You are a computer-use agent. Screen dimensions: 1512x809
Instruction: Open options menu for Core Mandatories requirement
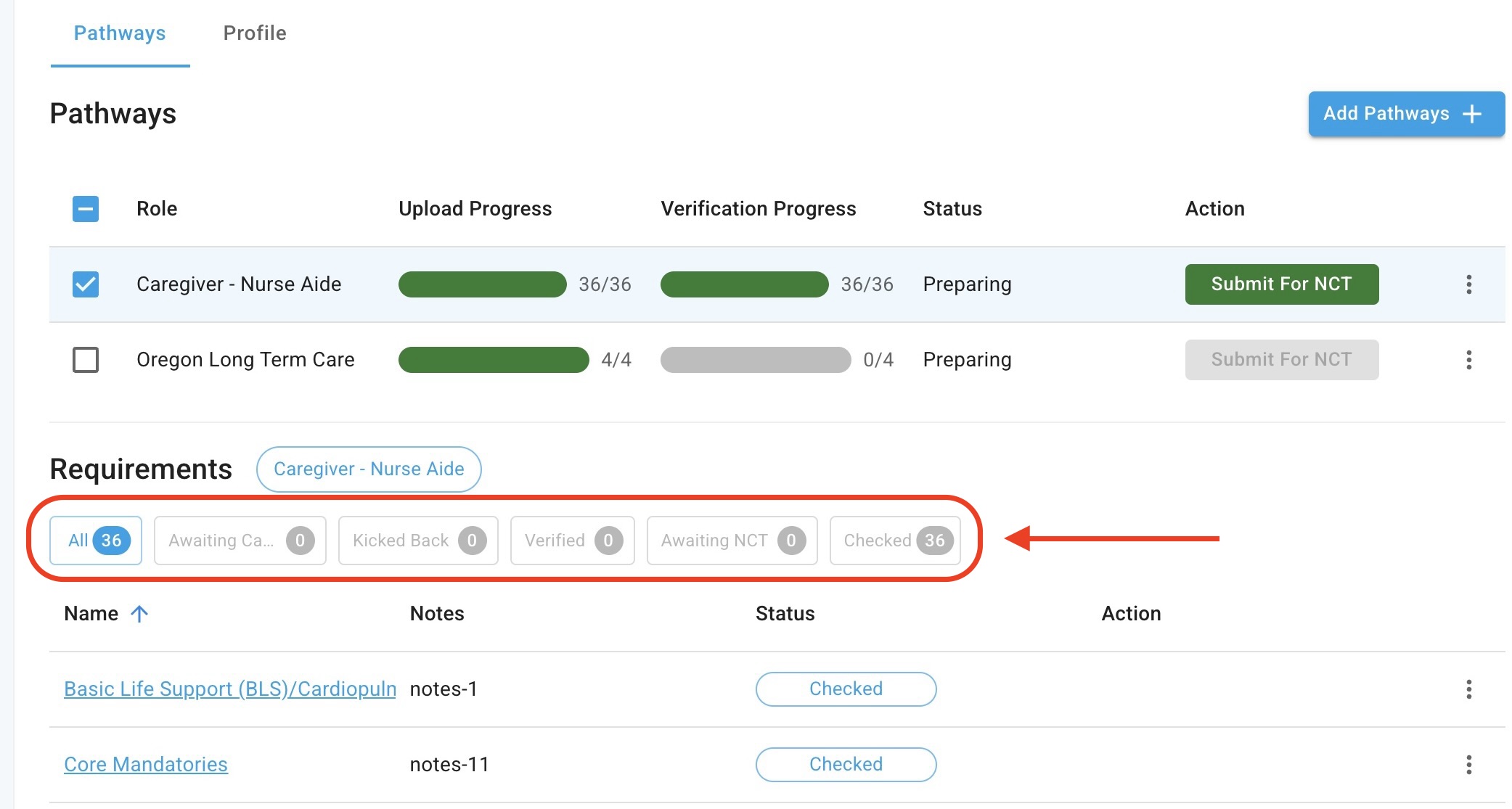(1468, 765)
